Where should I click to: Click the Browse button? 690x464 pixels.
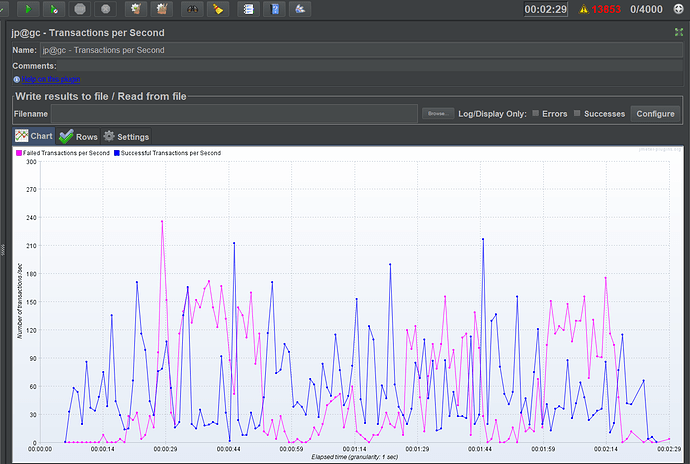[438, 114]
